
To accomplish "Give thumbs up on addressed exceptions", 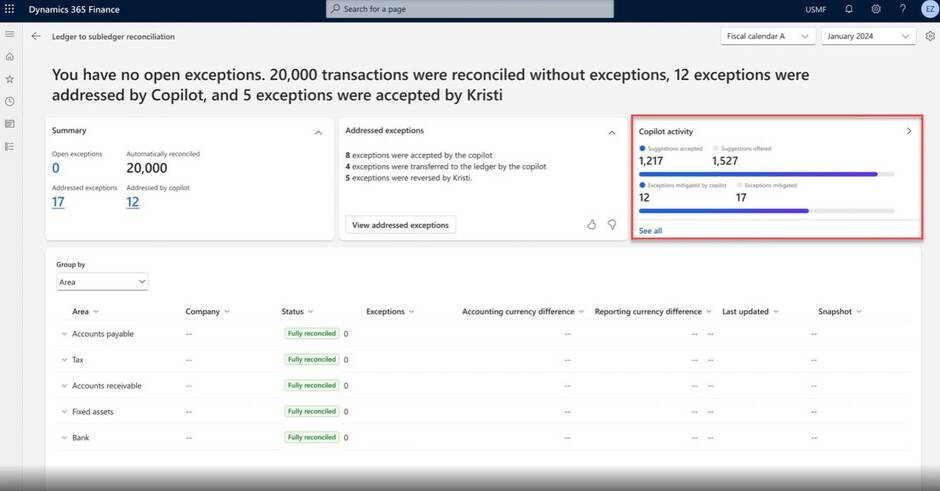I will pos(592,224).
